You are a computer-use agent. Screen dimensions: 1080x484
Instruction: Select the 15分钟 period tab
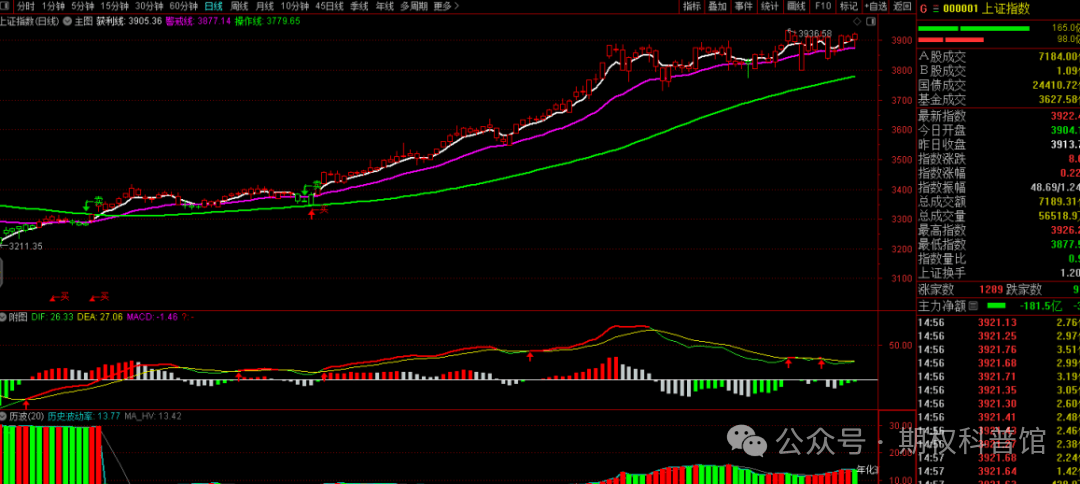coord(114,6)
